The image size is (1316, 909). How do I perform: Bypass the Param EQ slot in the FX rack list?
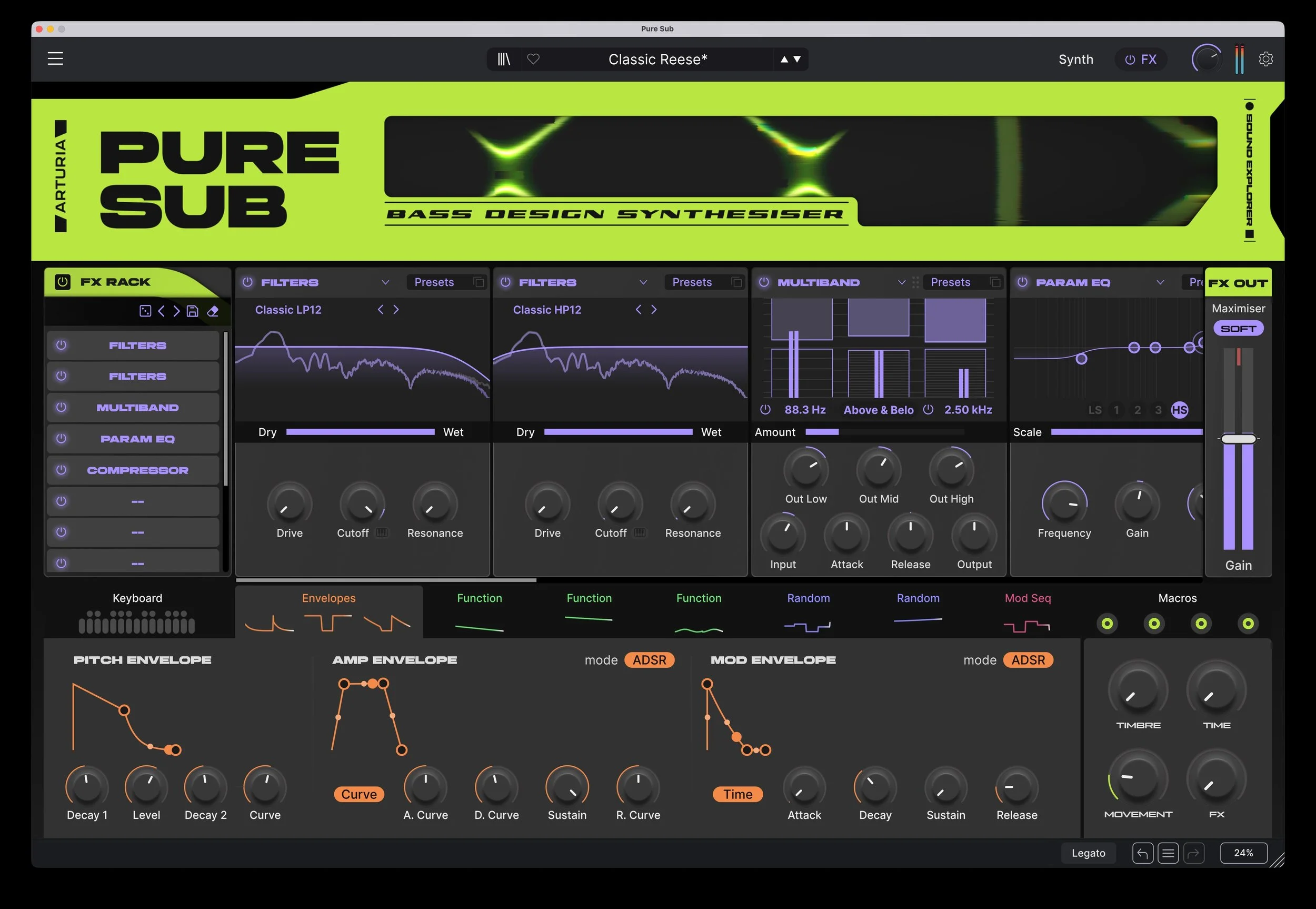pyautogui.click(x=62, y=439)
